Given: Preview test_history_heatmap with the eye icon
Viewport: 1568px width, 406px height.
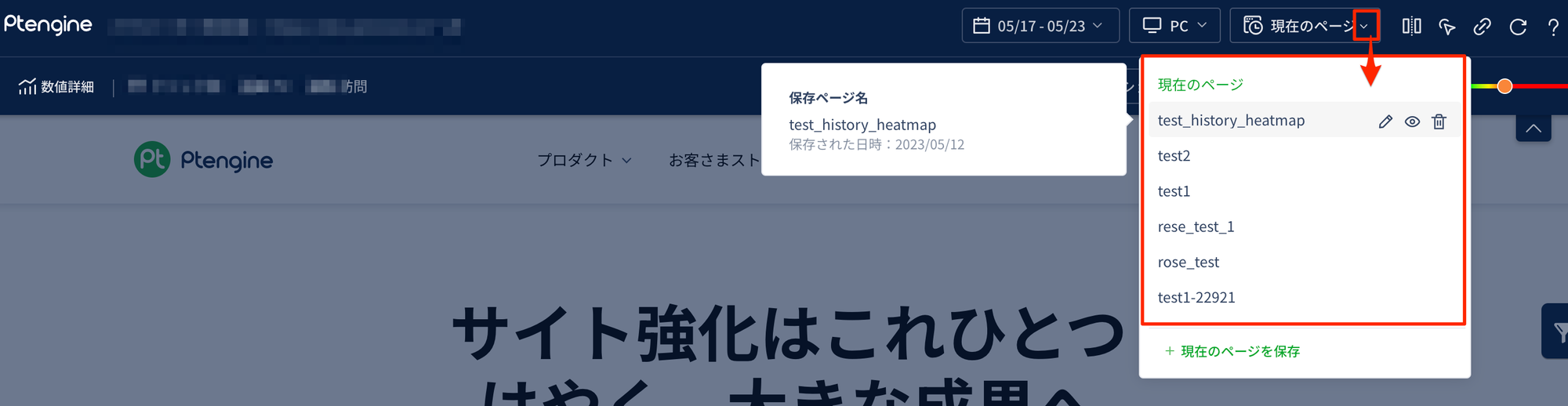Looking at the screenshot, I should click(1412, 121).
